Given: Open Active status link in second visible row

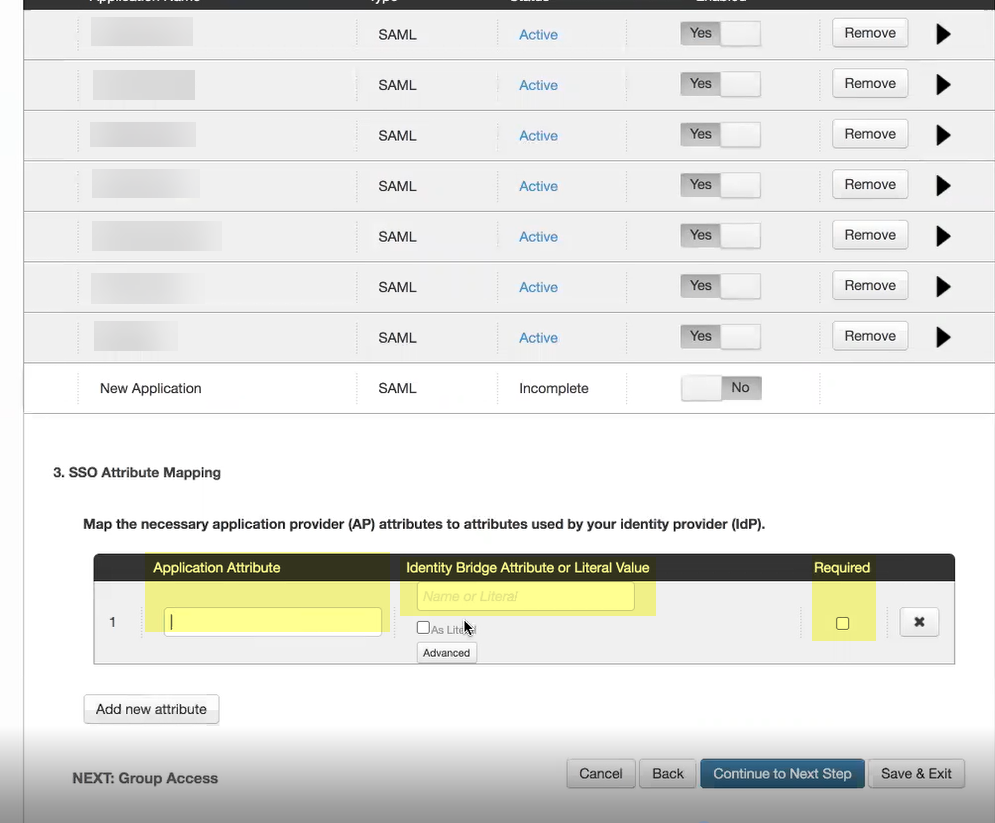Looking at the screenshot, I should click(538, 85).
